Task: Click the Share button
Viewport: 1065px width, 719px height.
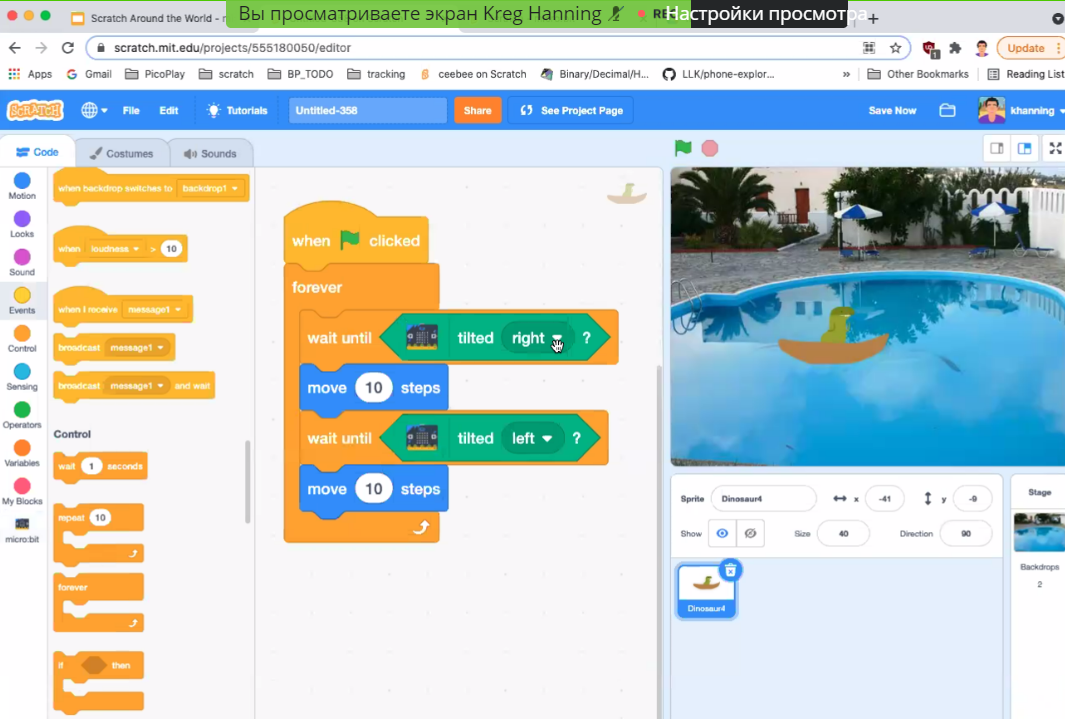Action: pos(477,110)
